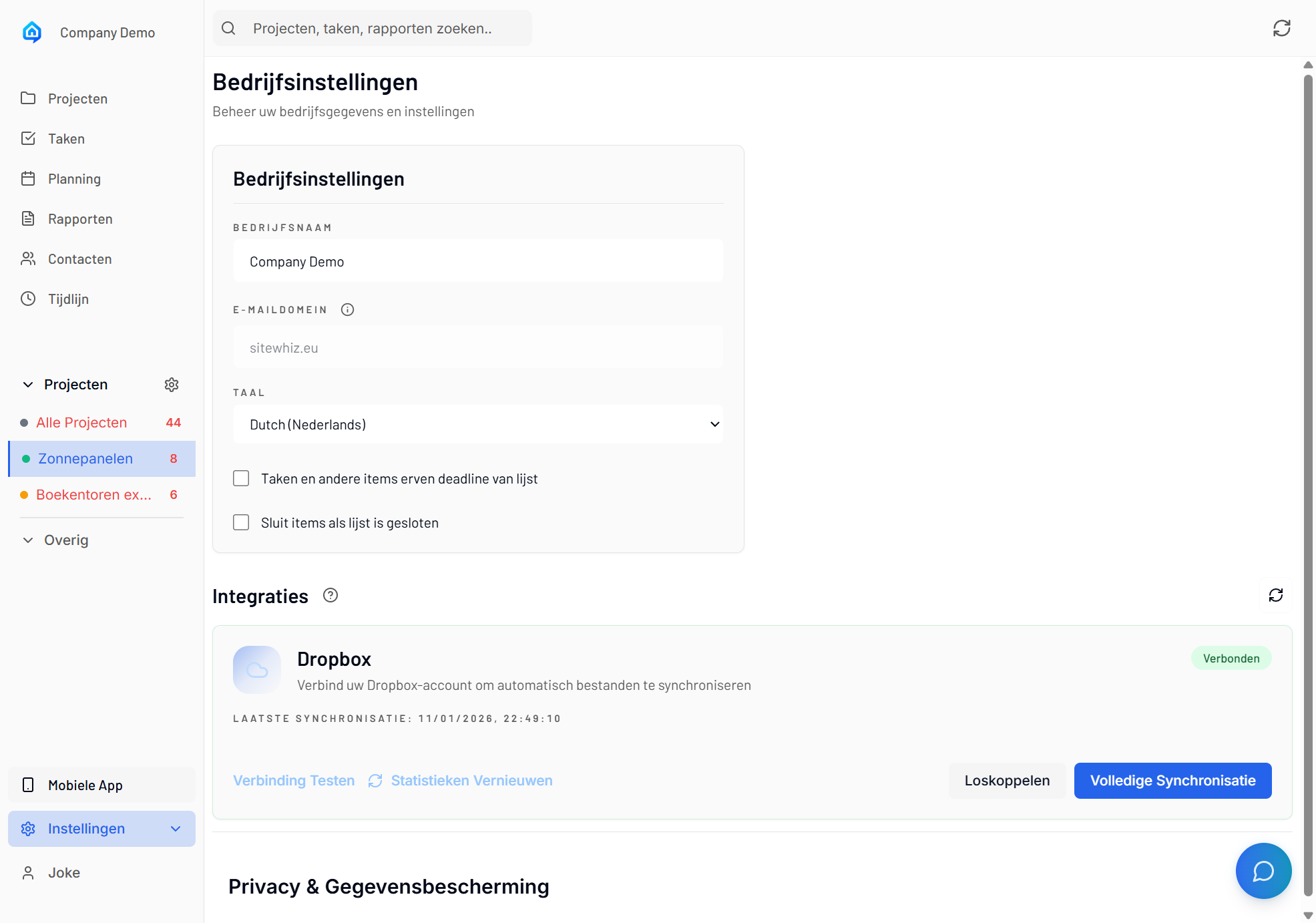
Task: Open the Instellingen menu item
Action: point(86,828)
